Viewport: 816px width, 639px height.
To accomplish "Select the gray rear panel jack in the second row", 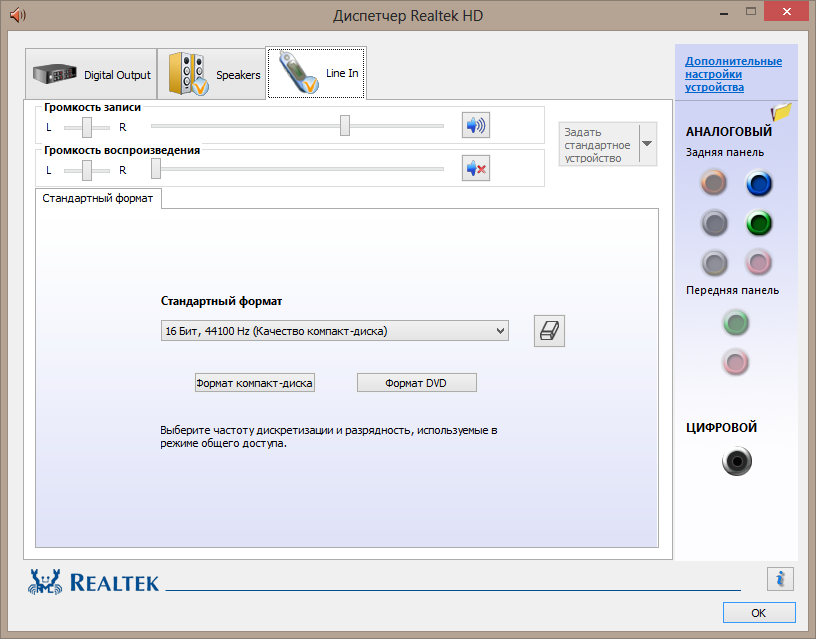I will (x=714, y=223).
